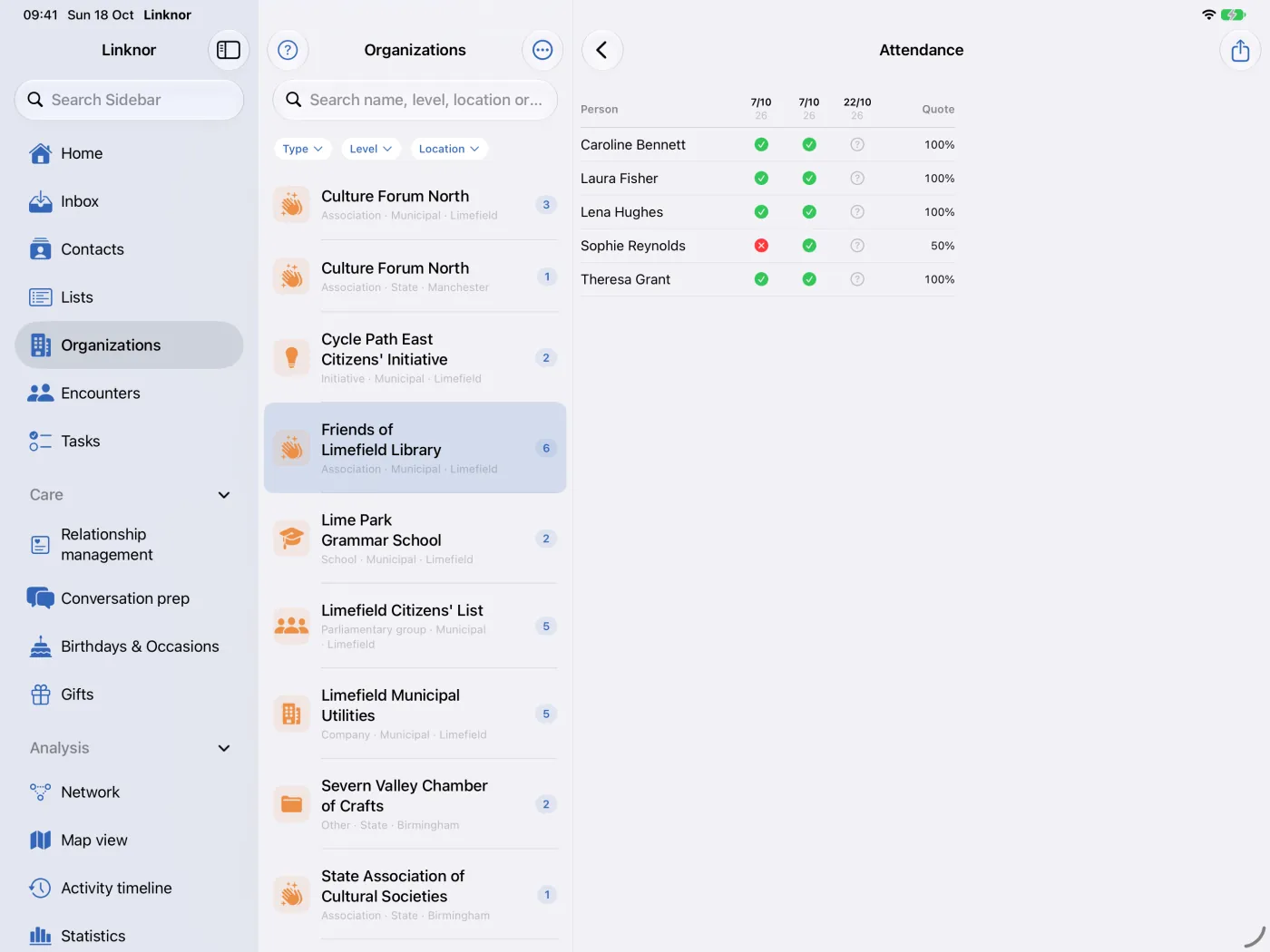Open Birthdays & Occasions cake icon
The image size is (1270, 952).
[x=41, y=646]
